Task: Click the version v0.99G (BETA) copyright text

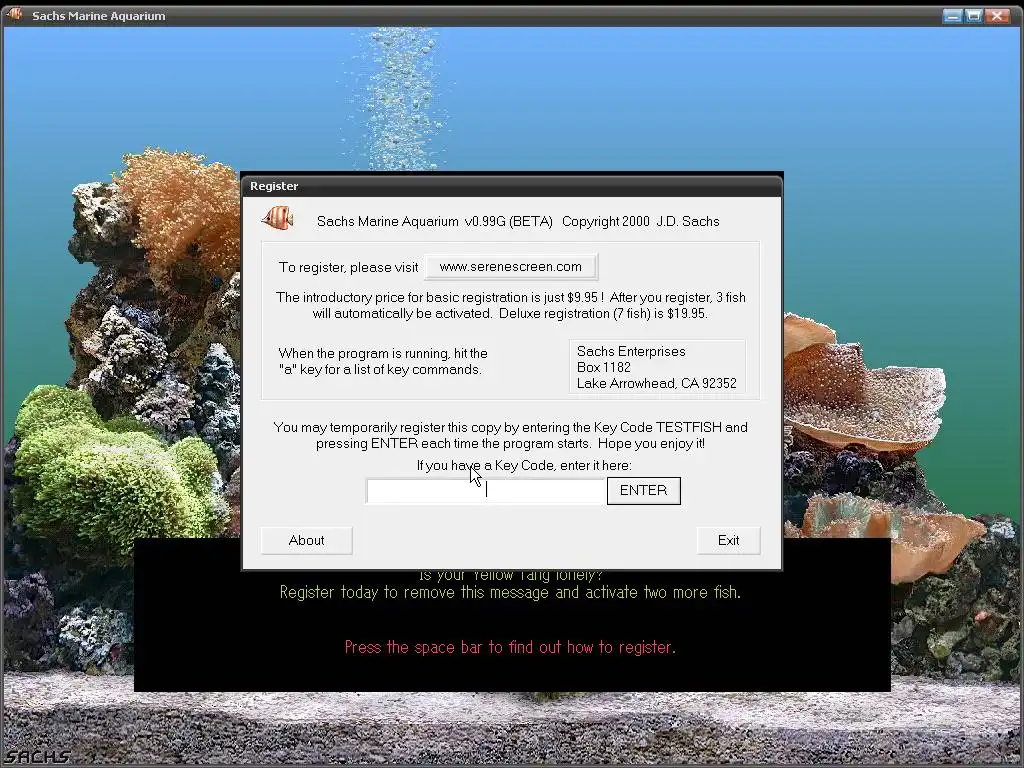Action: tap(518, 221)
